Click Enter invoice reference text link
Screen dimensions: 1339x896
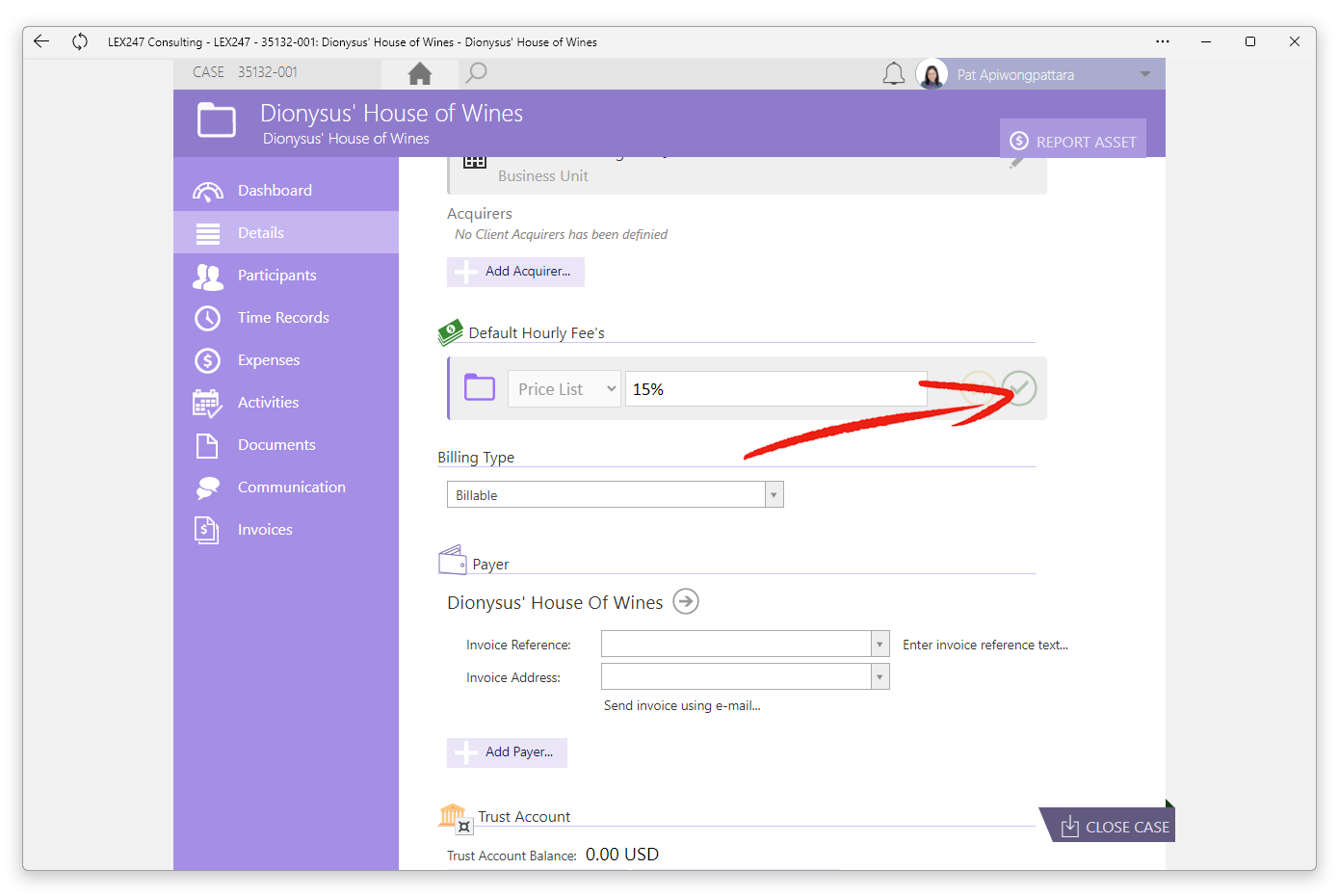tap(985, 646)
